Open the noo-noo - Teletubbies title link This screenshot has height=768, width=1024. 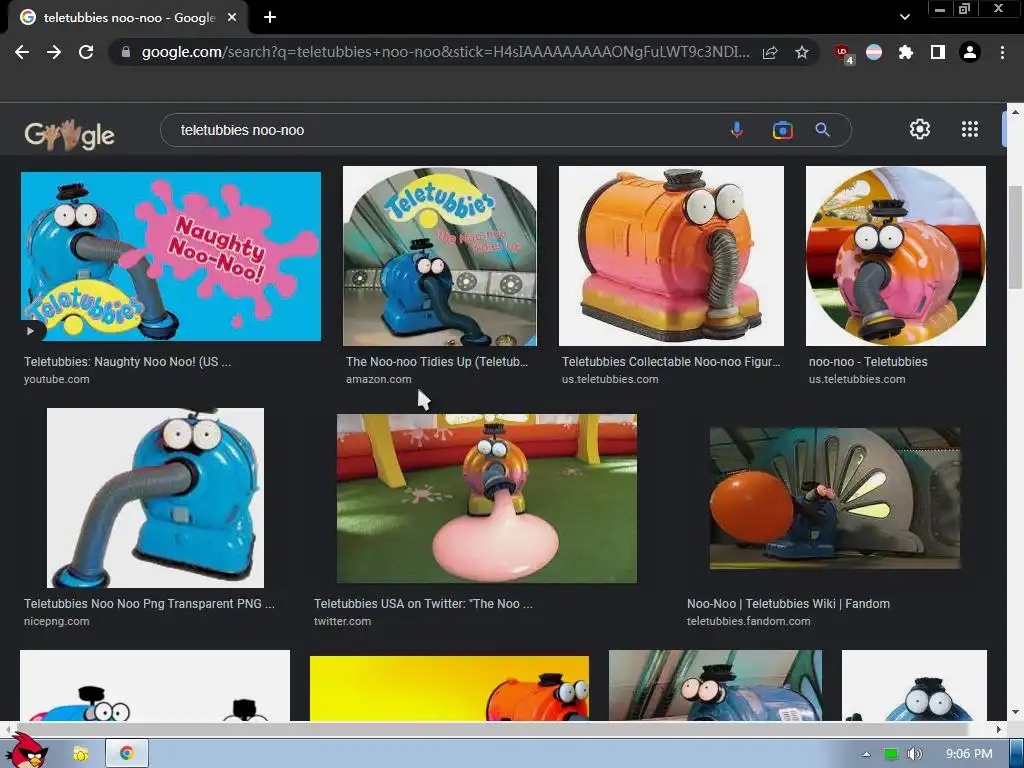point(868,361)
